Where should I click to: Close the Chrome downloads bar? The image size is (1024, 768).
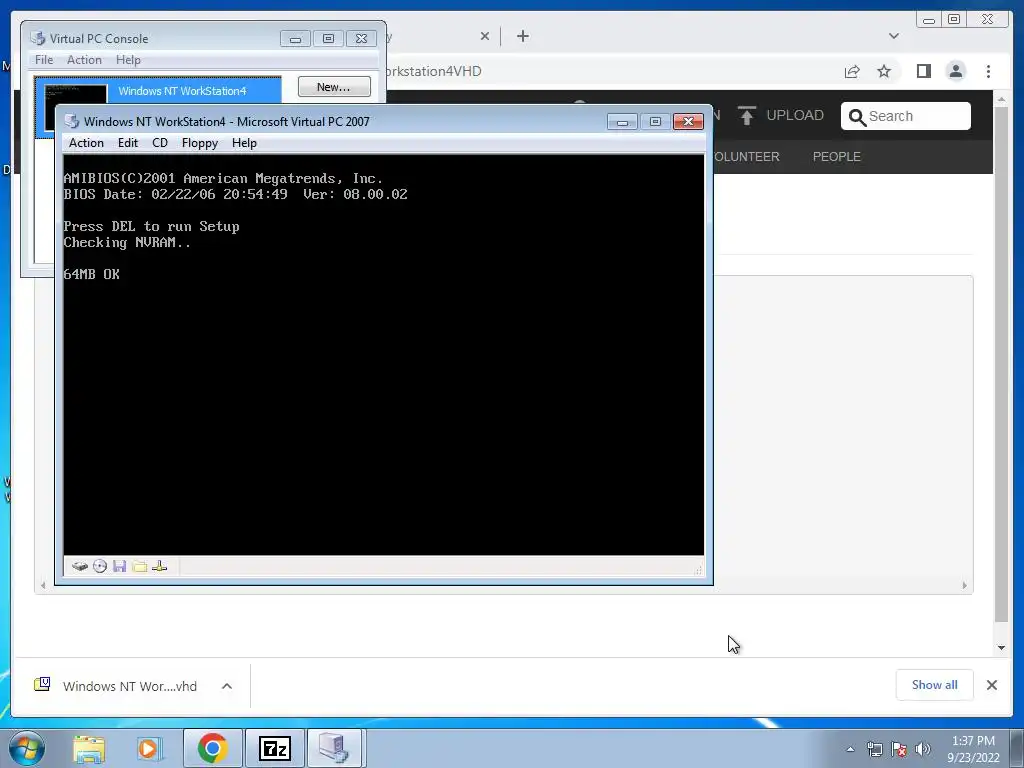tap(991, 685)
